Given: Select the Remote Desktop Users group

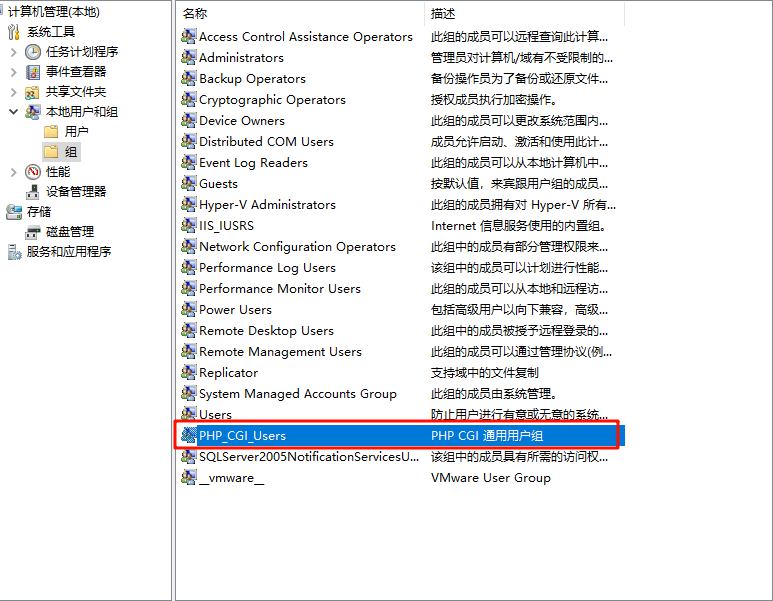Looking at the screenshot, I should click(x=266, y=331).
